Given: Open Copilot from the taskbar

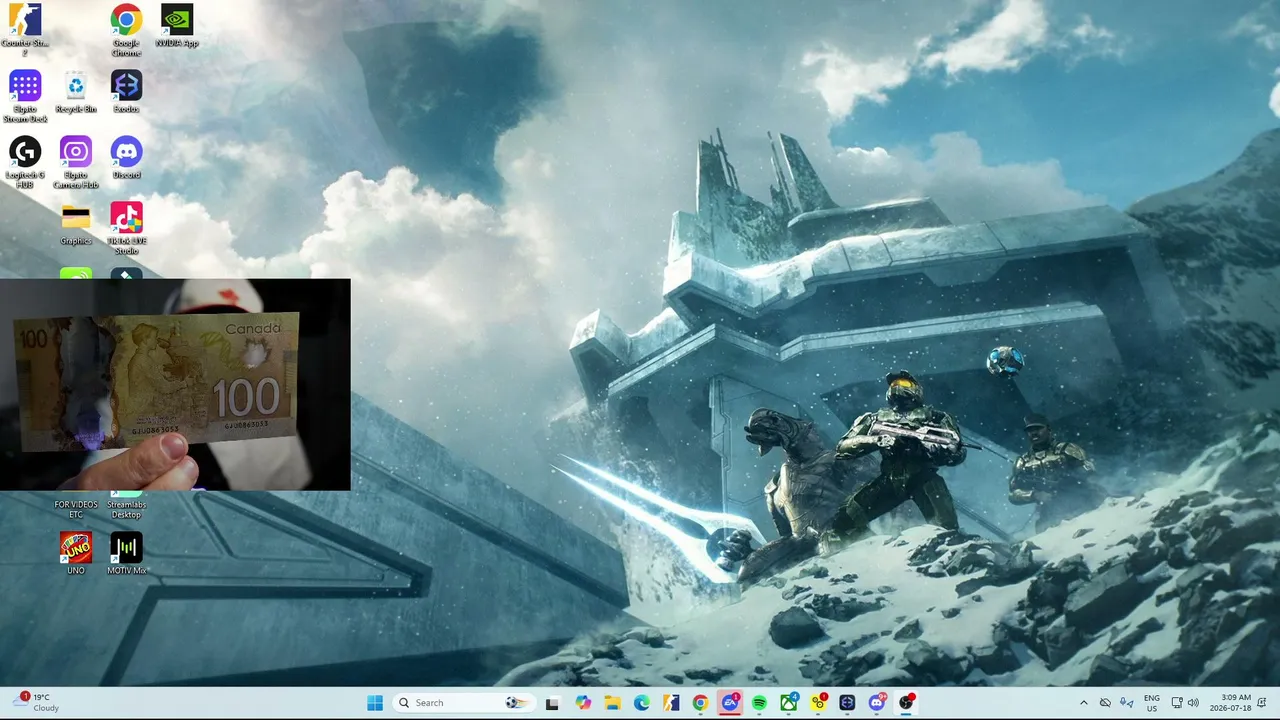Looking at the screenshot, I should coord(582,703).
